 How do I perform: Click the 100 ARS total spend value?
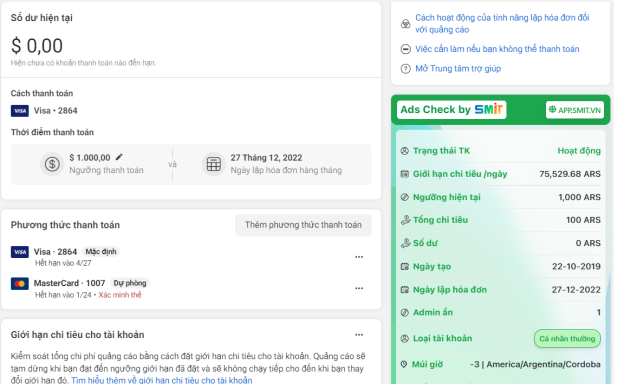[x=583, y=220]
